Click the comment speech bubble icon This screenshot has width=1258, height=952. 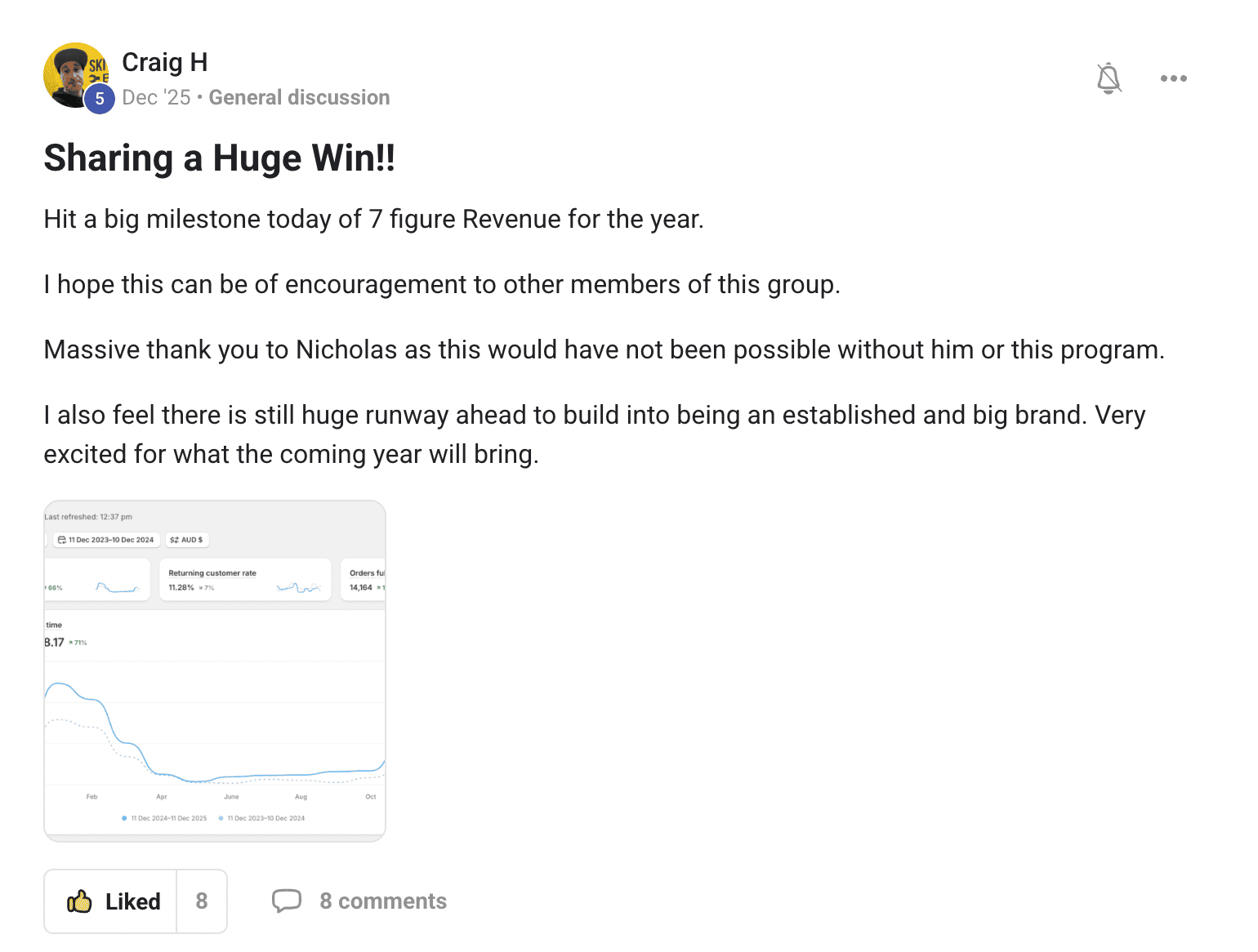[x=287, y=901]
